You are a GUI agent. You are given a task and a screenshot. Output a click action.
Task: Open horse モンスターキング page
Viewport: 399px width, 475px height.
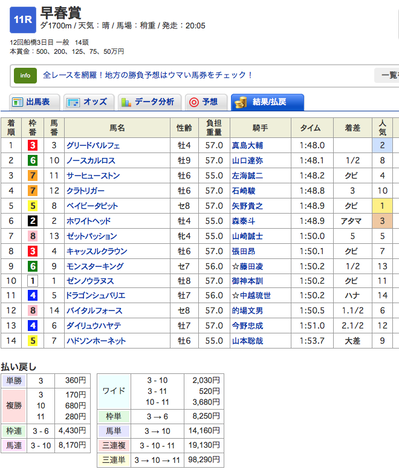tap(95, 266)
